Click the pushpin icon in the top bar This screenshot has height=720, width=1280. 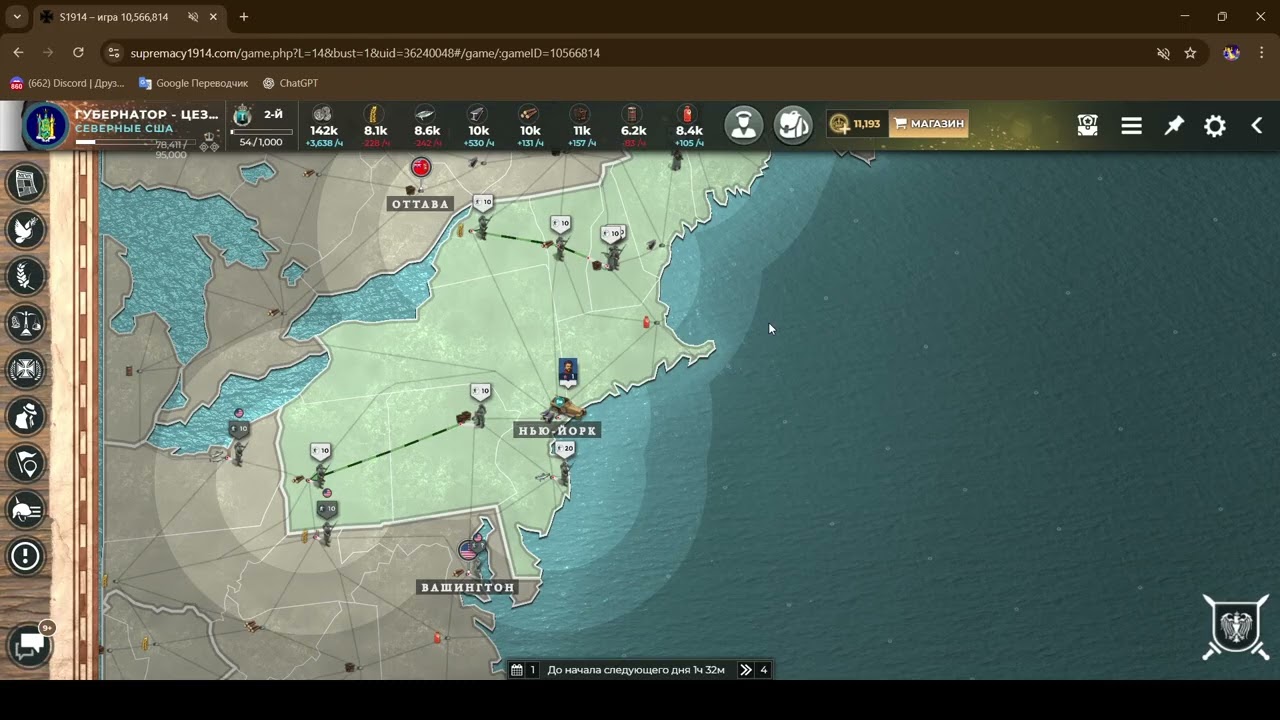coord(1174,125)
